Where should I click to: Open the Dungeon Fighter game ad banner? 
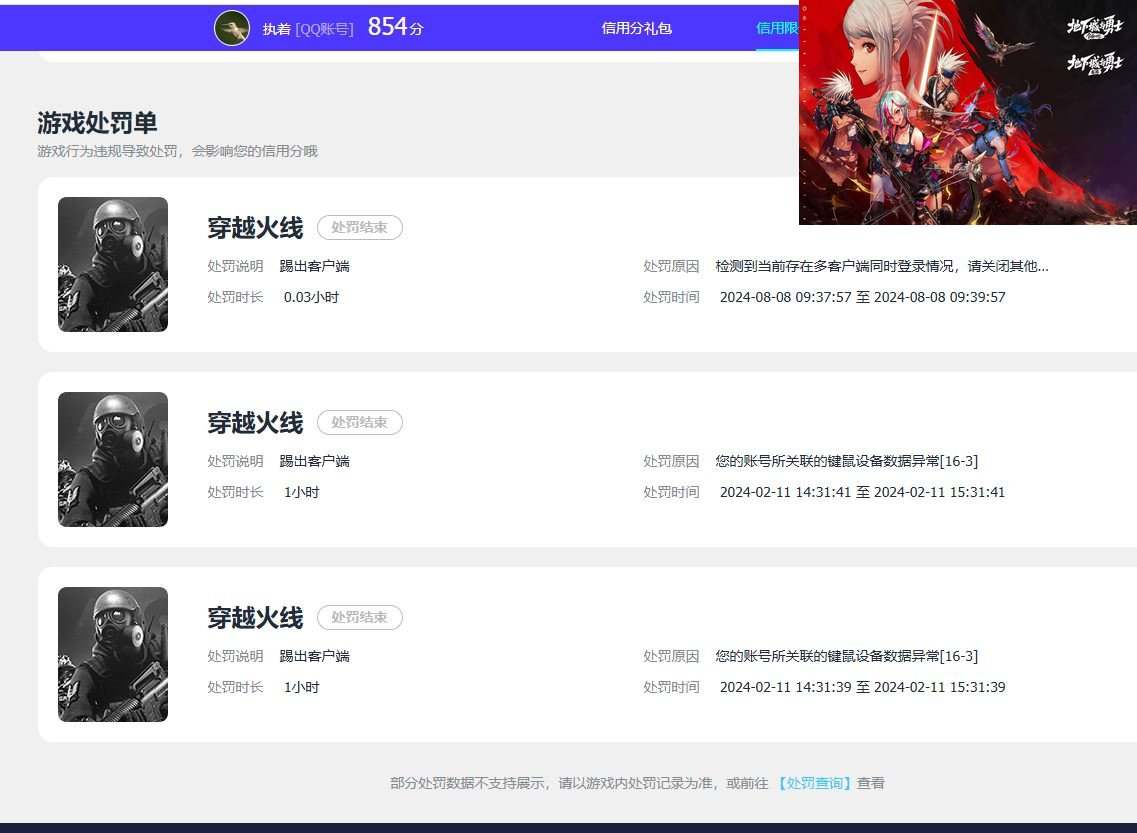[x=967, y=112]
